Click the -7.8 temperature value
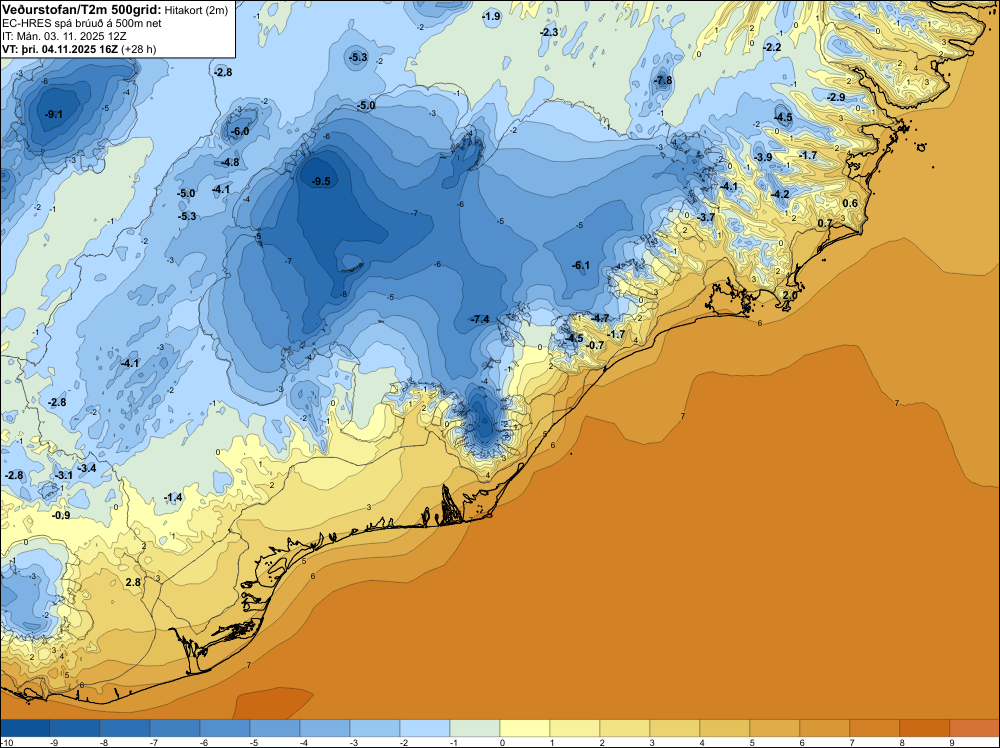Image resolution: width=1000 pixels, height=748 pixels. click(x=663, y=80)
